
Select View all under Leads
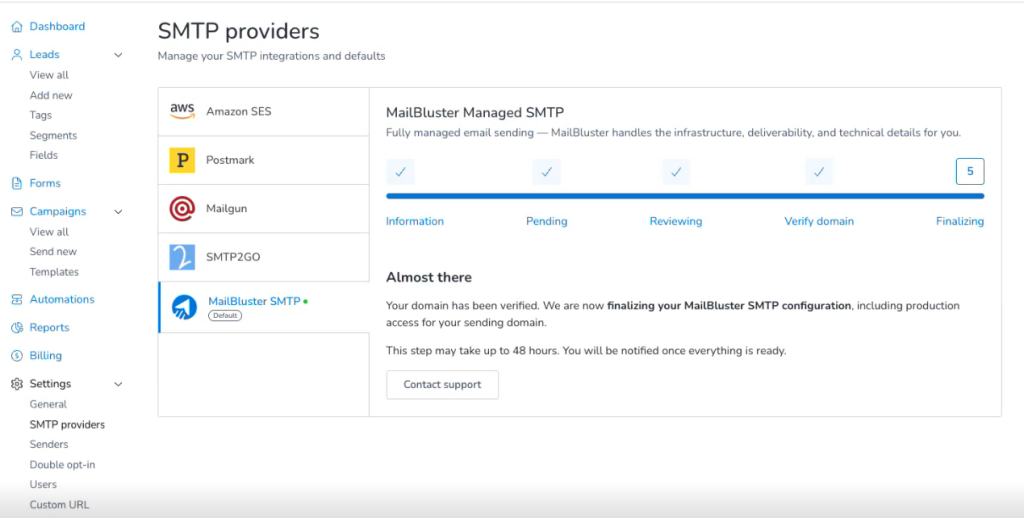49,75
